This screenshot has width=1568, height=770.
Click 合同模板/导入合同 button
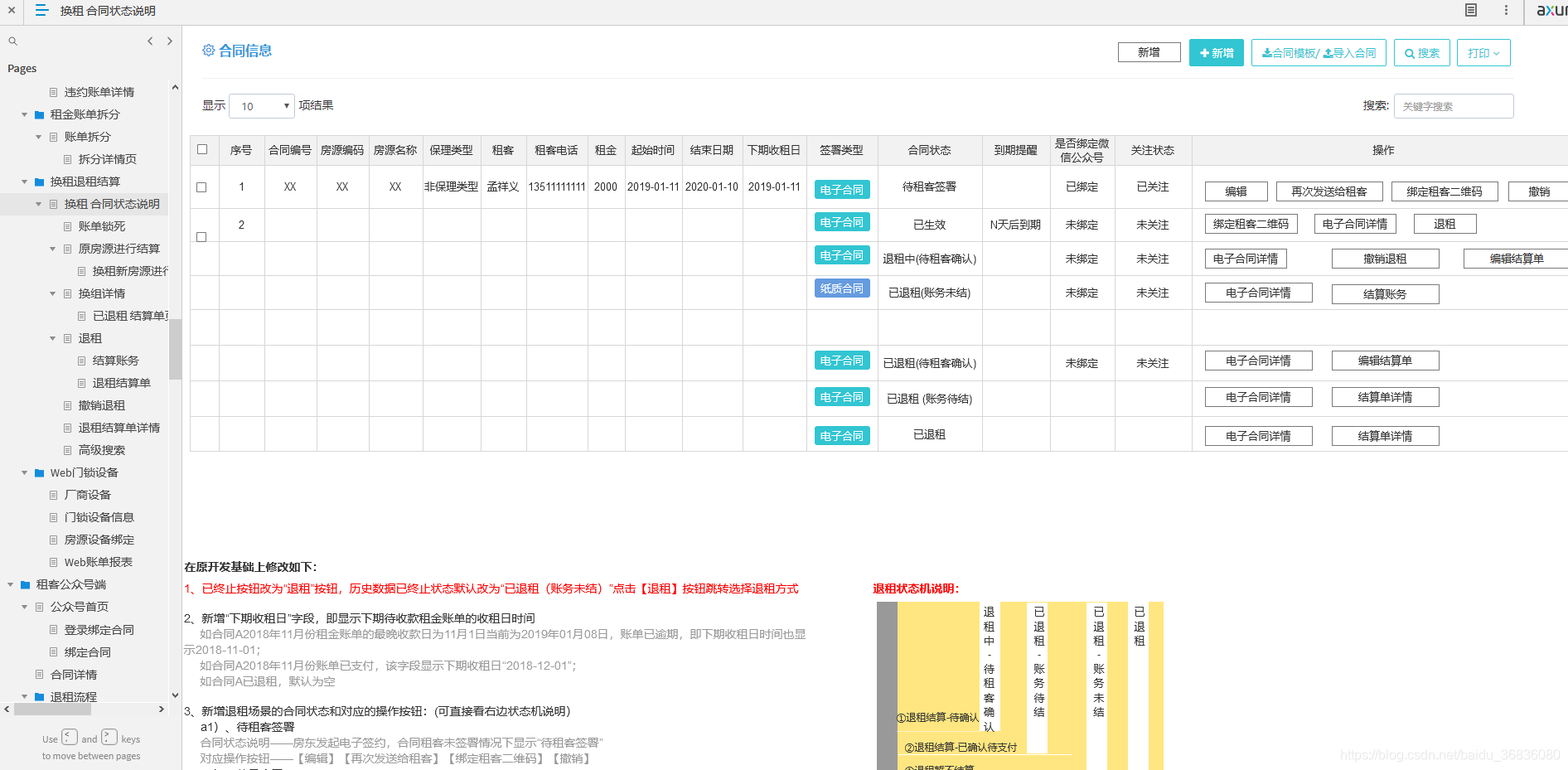[x=1319, y=53]
